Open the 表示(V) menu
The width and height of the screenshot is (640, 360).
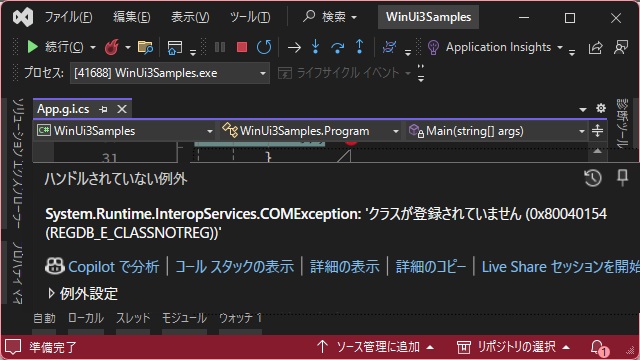pyautogui.click(x=190, y=17)
